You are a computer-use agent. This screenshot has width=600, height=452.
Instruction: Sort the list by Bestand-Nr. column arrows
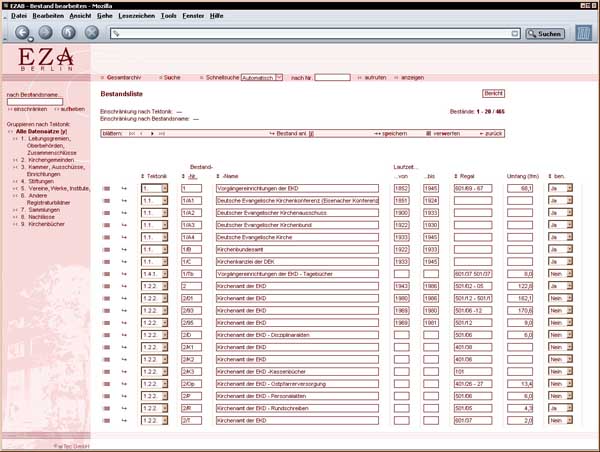click(183, 176)
